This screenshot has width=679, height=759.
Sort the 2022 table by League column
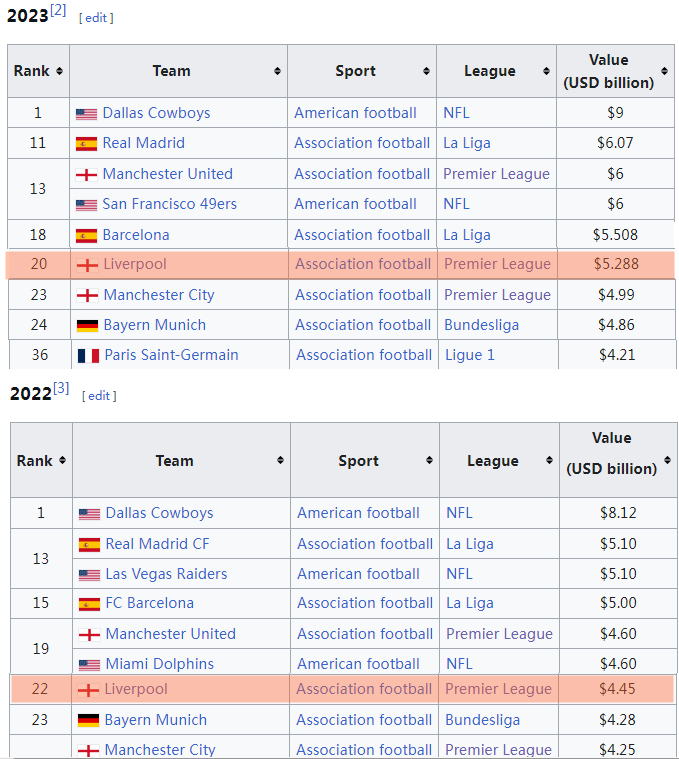coord(549,461)
